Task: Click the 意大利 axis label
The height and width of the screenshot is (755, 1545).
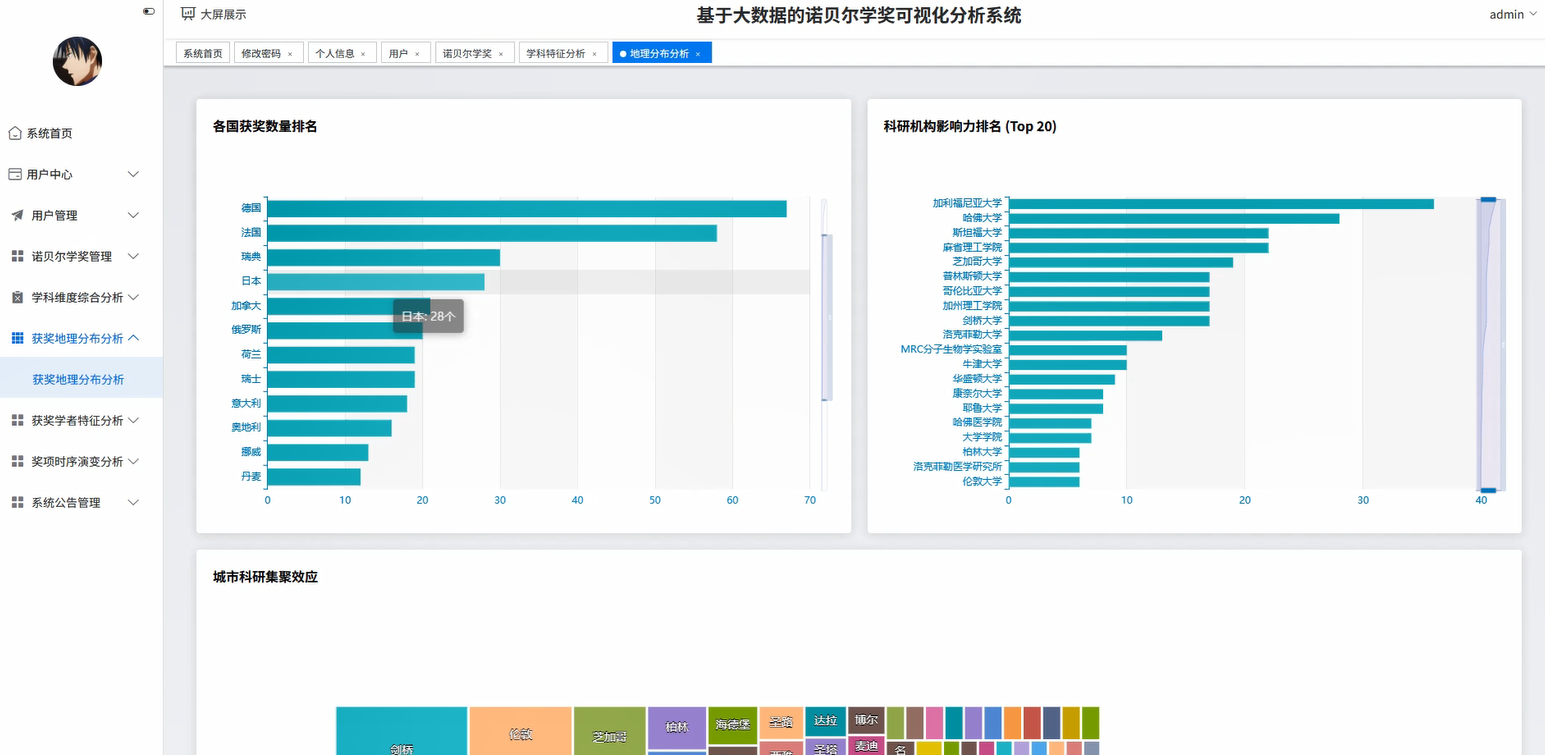Action: 246,403
